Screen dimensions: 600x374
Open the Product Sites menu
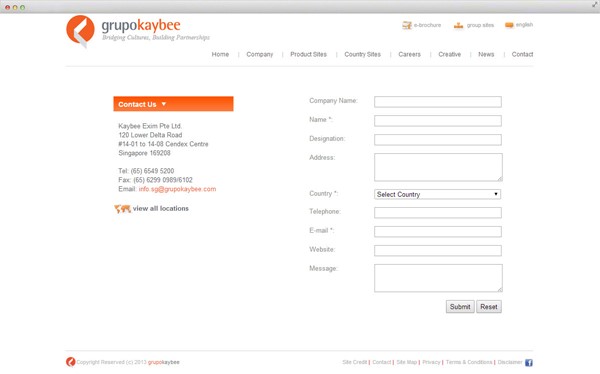click(308, 54)
